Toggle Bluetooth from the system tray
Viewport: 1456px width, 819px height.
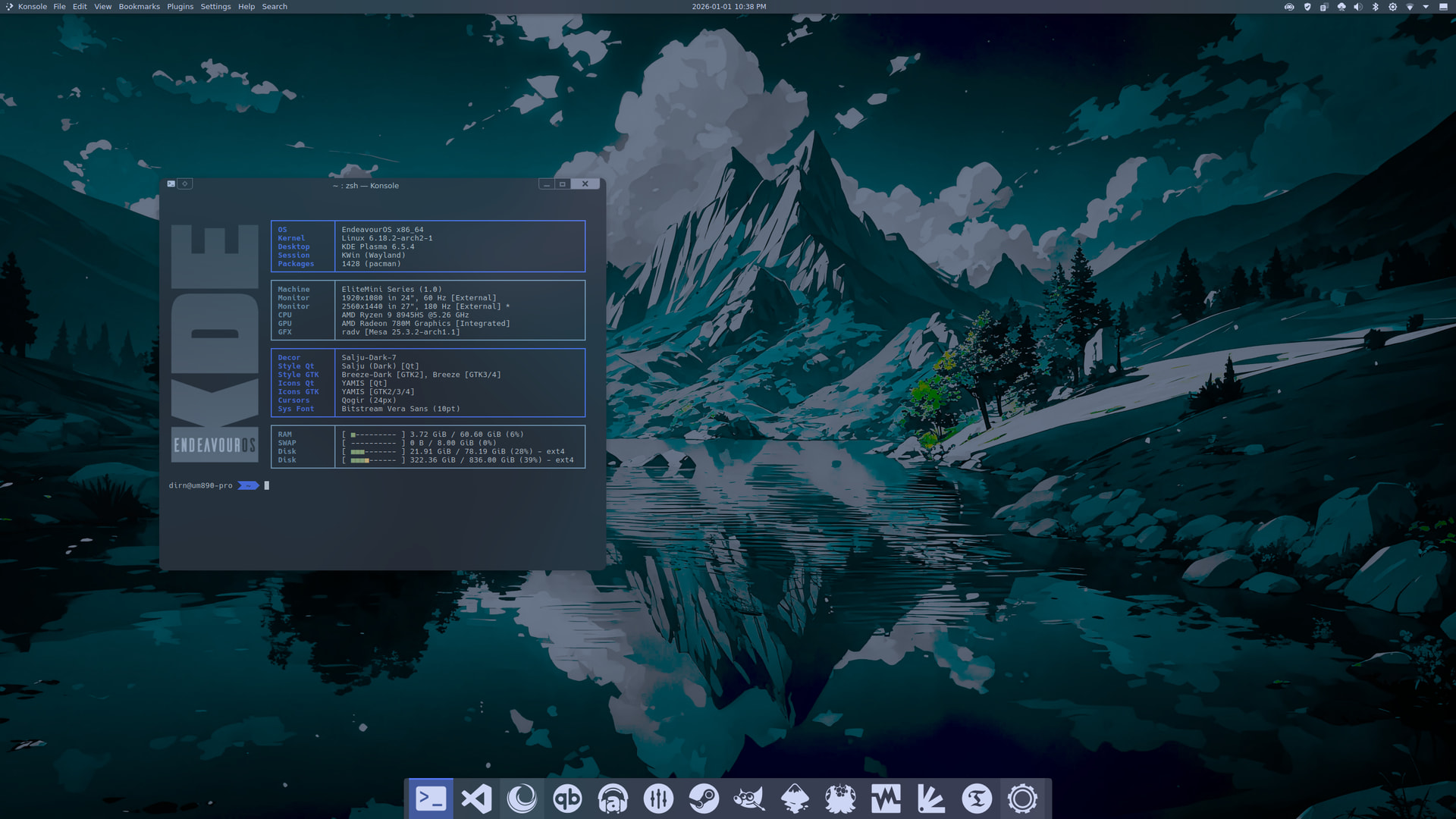(x=1376, y=7)
